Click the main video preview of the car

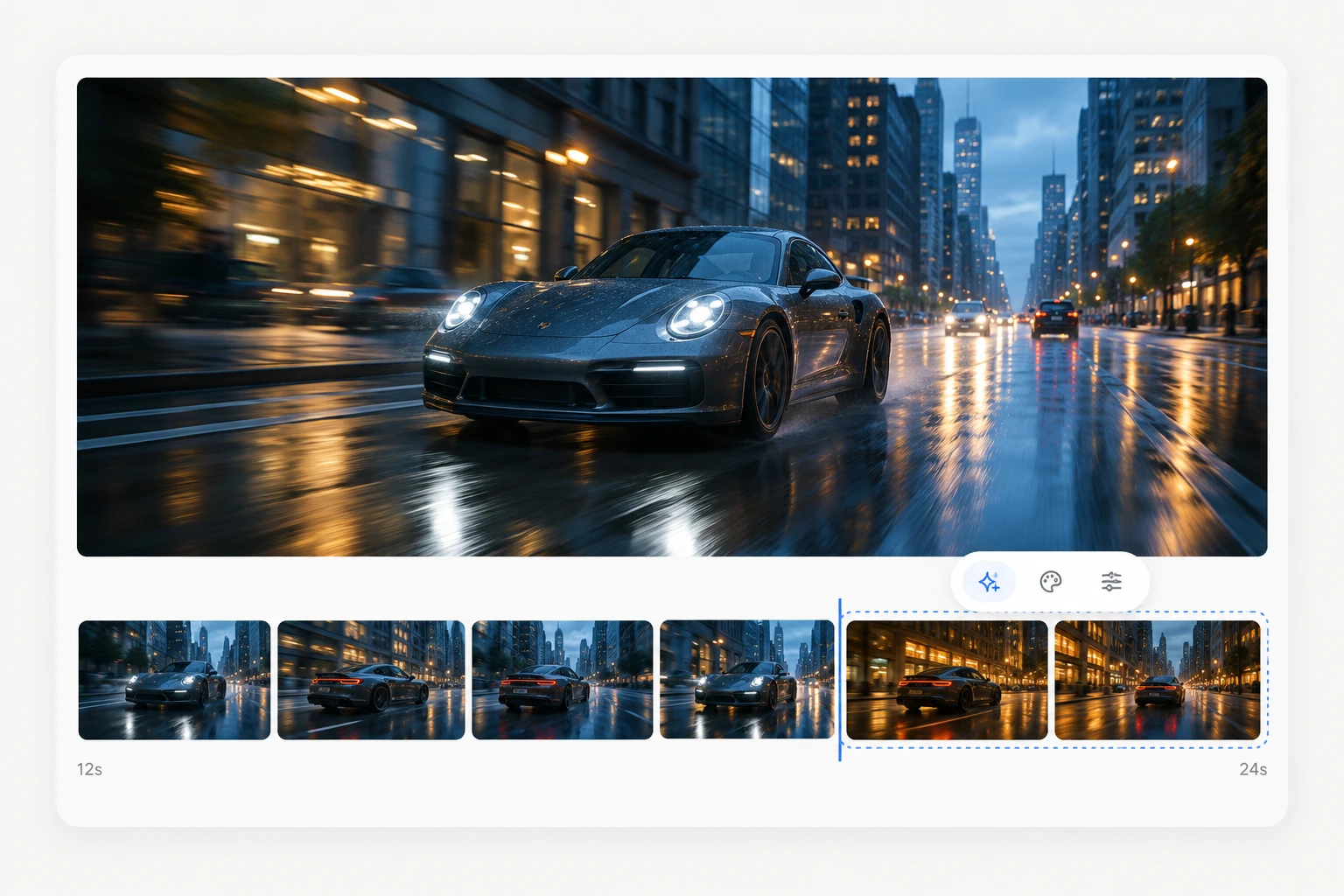point(672,317)
